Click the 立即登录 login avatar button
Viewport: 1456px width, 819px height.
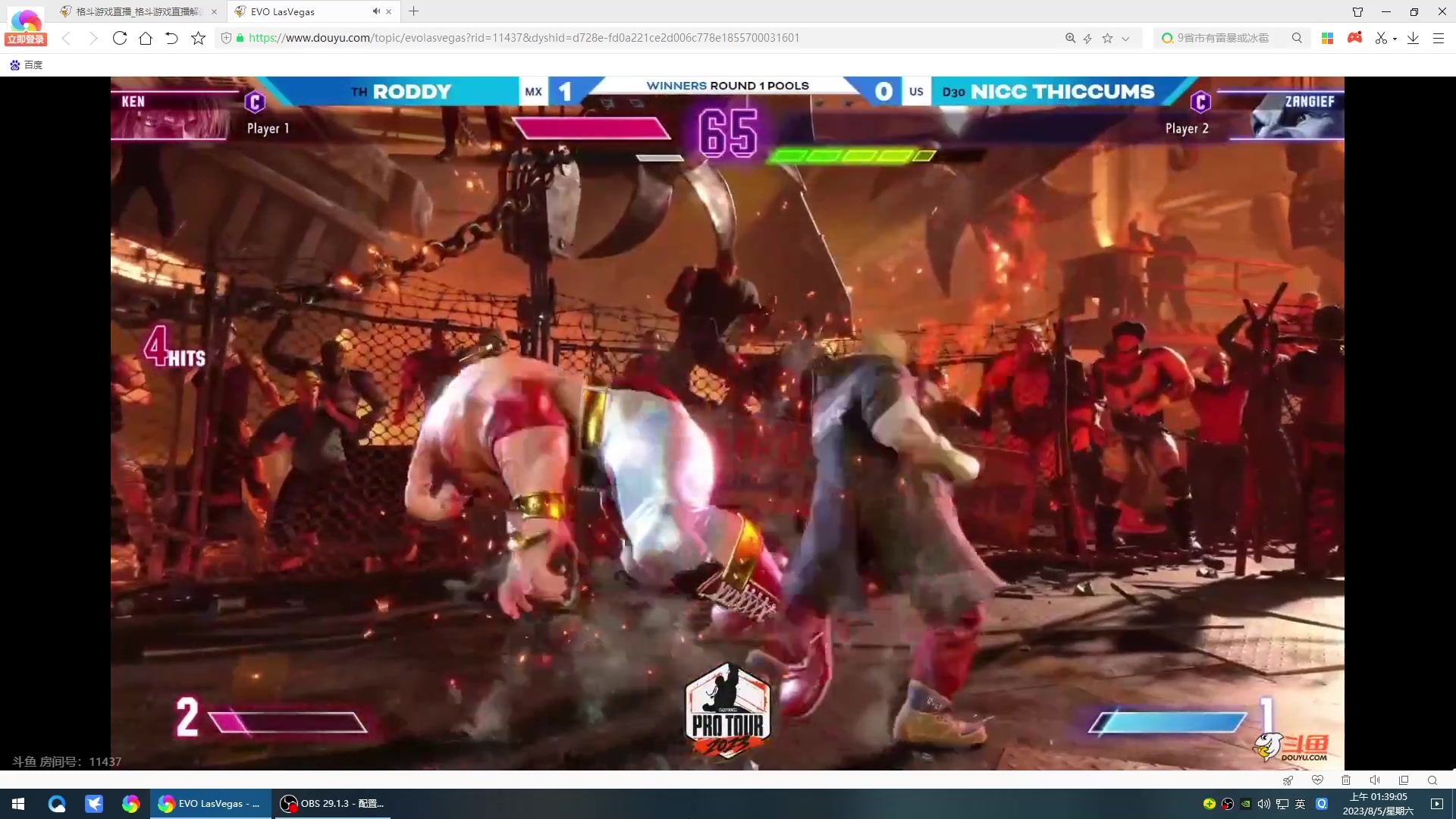pos(26,27)
